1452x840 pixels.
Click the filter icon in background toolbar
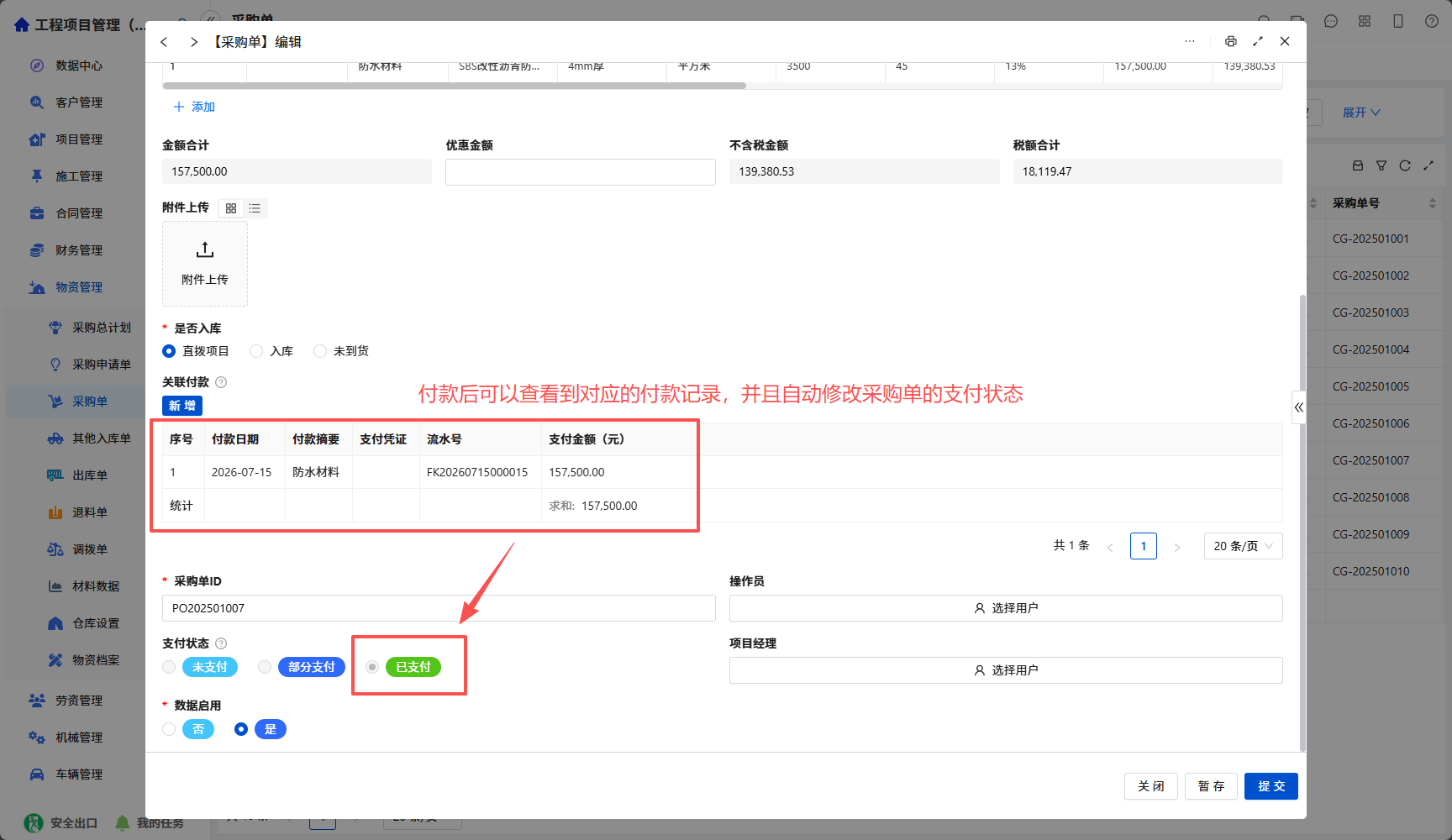point(1381,165)
